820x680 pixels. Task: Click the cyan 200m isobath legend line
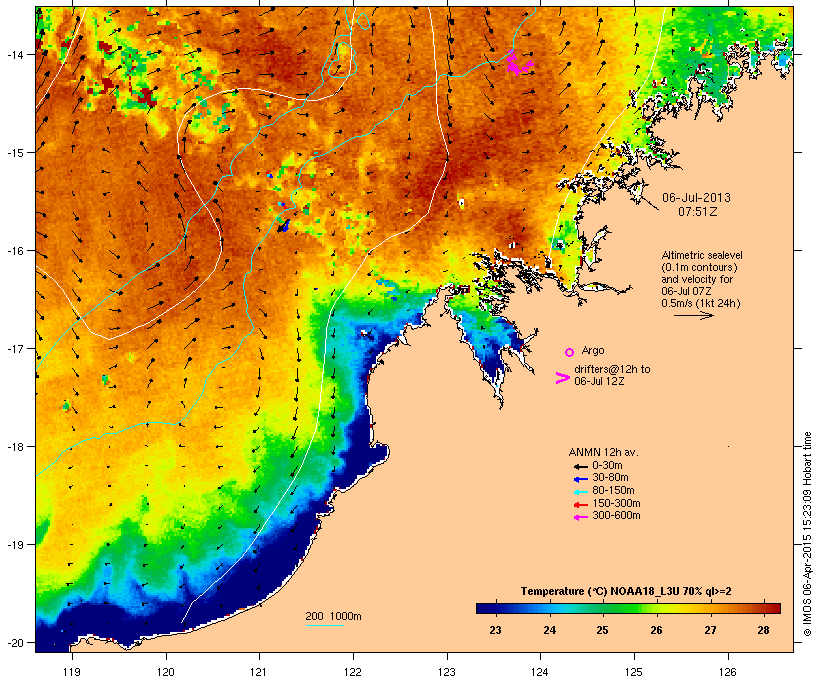tap(325, 625)
